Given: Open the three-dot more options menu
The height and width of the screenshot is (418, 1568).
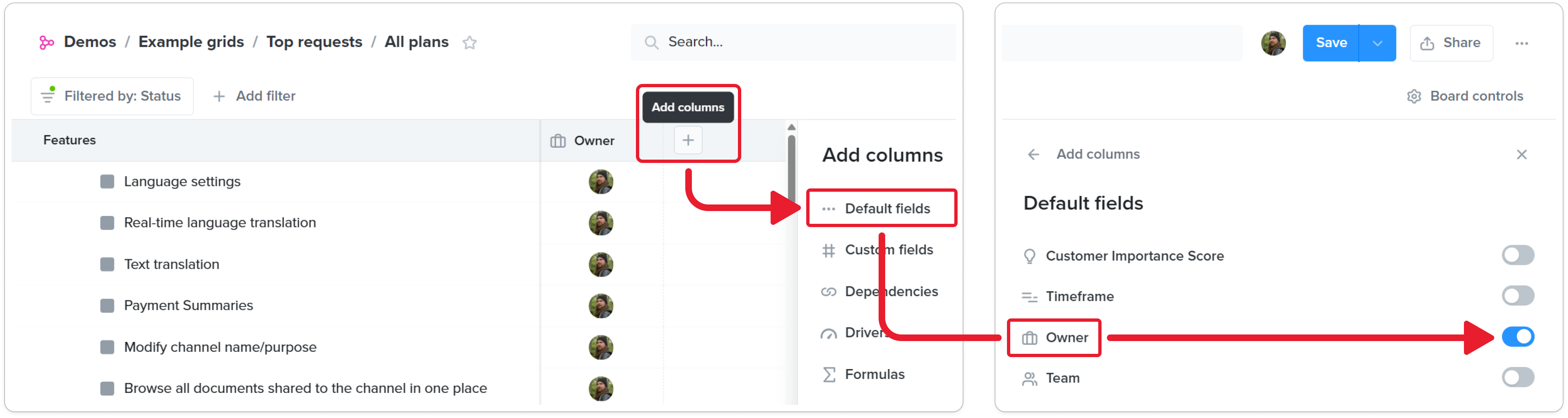Looking at the screenshot, I should [1521, 43].
